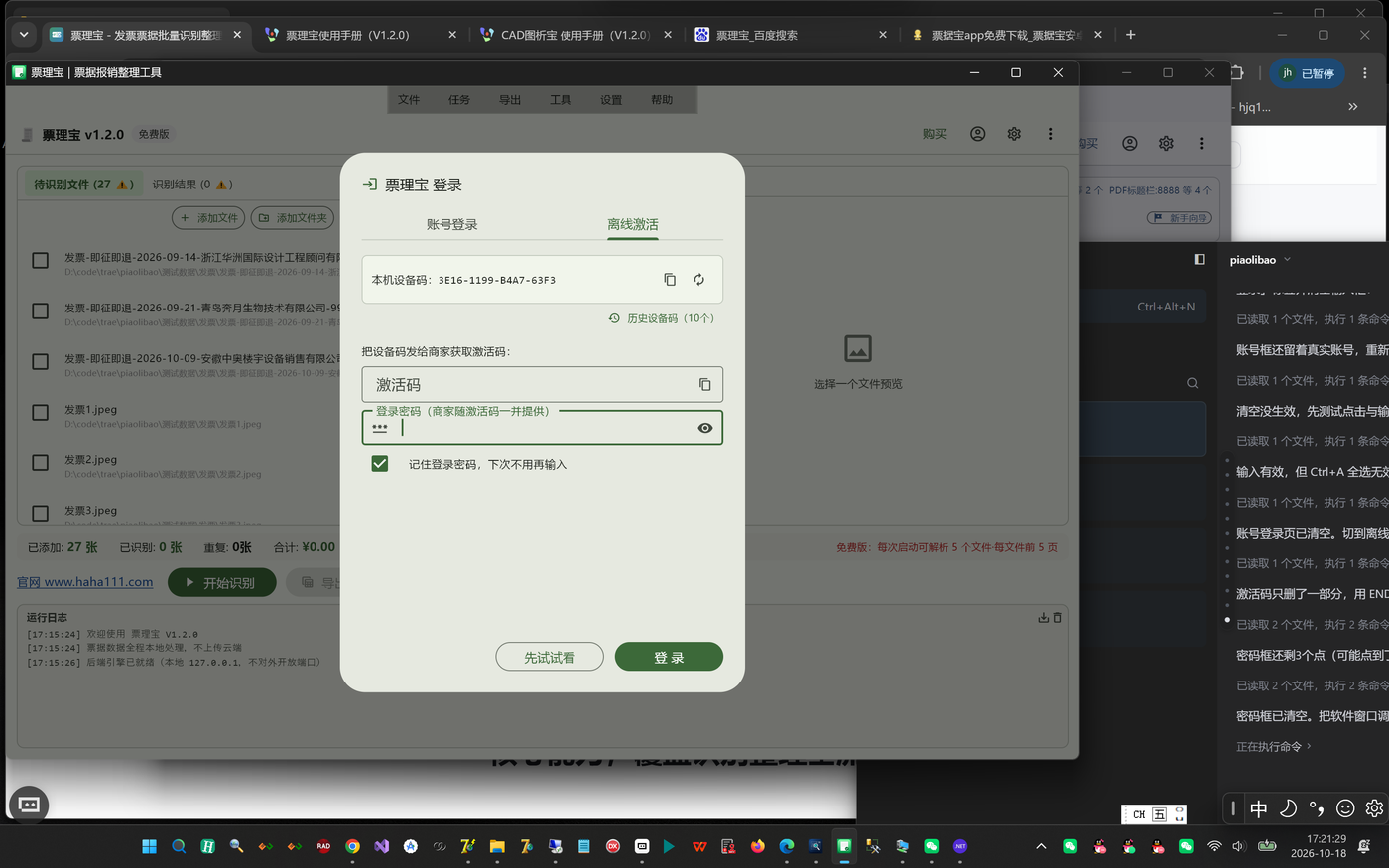The height and width of the screenshot is (868, 1389).
Task: Uncheck remember login password checkbox
Action: click(x=380, y=463)
